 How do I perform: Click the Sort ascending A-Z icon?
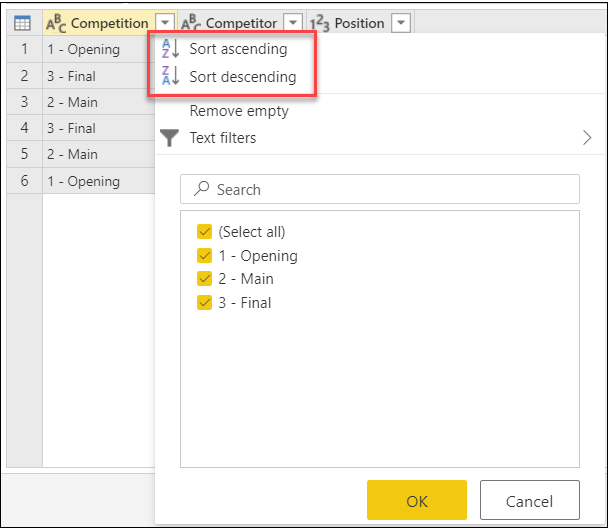pos(172,49)
